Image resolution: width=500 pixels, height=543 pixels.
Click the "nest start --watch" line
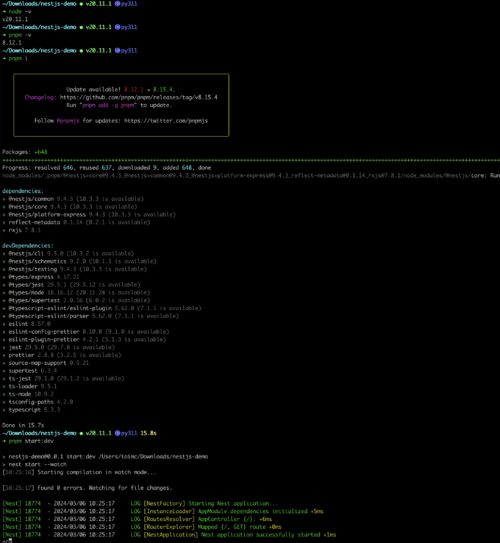[34, 464]
